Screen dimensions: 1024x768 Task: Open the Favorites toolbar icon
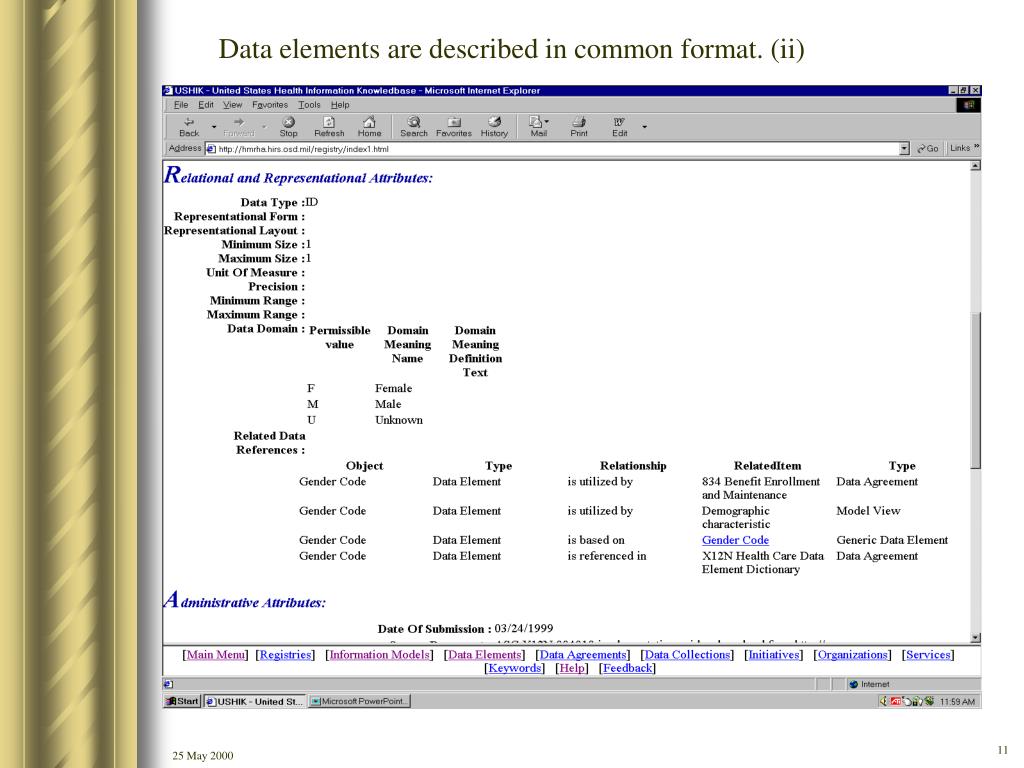click(453, 127)
